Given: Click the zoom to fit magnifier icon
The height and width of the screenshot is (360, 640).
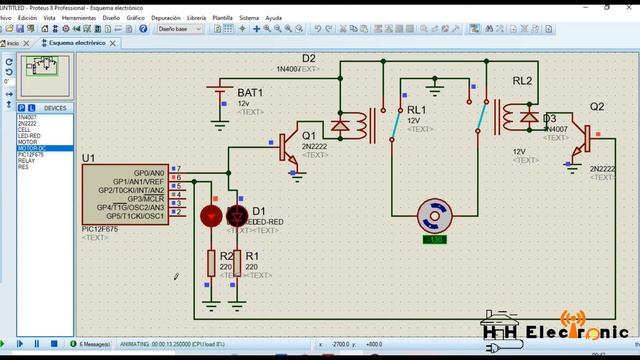Looking at the screenshot, I should pyautogui.click(x=288, y=29).
